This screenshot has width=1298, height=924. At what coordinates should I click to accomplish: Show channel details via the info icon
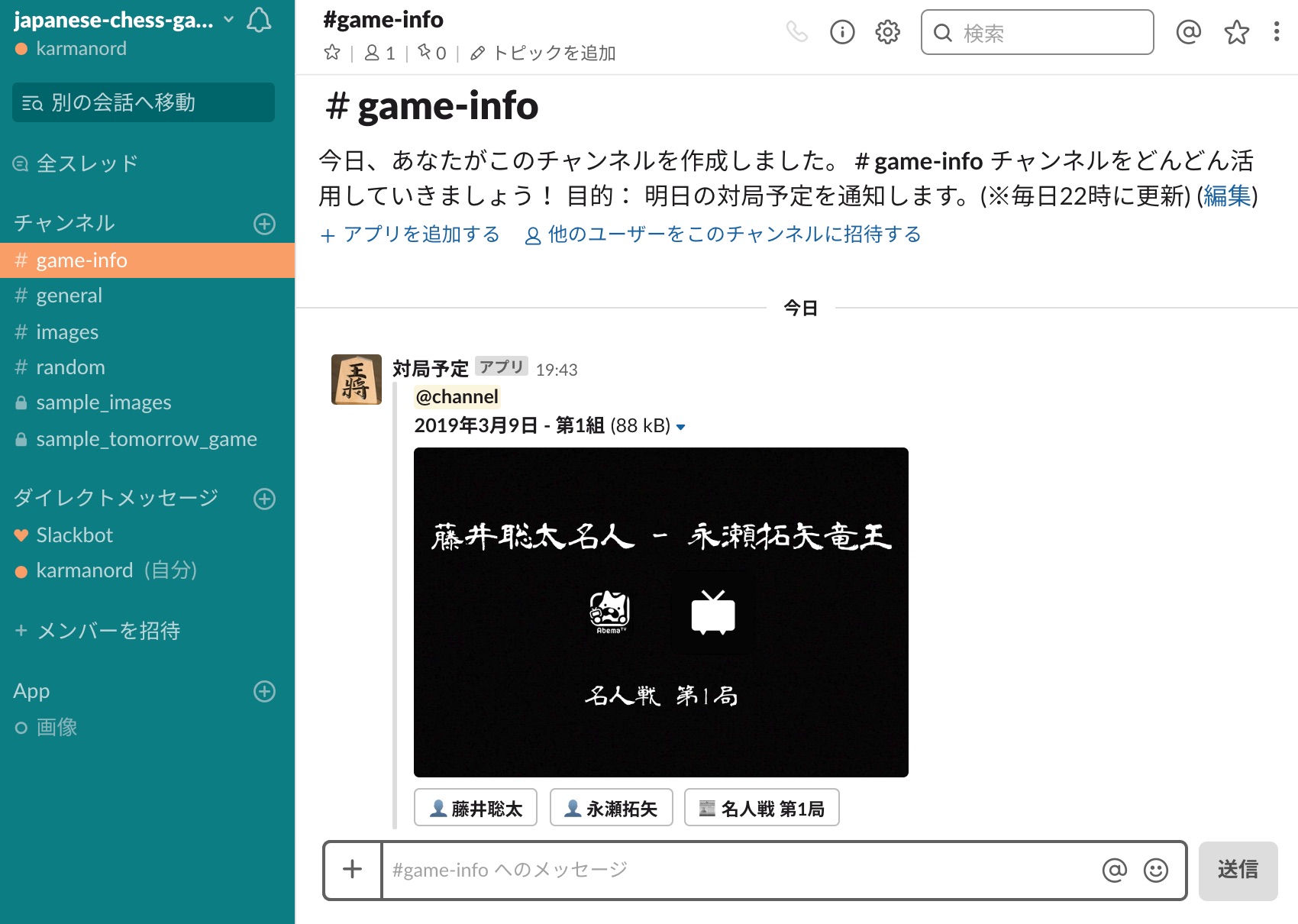[841, 32]
